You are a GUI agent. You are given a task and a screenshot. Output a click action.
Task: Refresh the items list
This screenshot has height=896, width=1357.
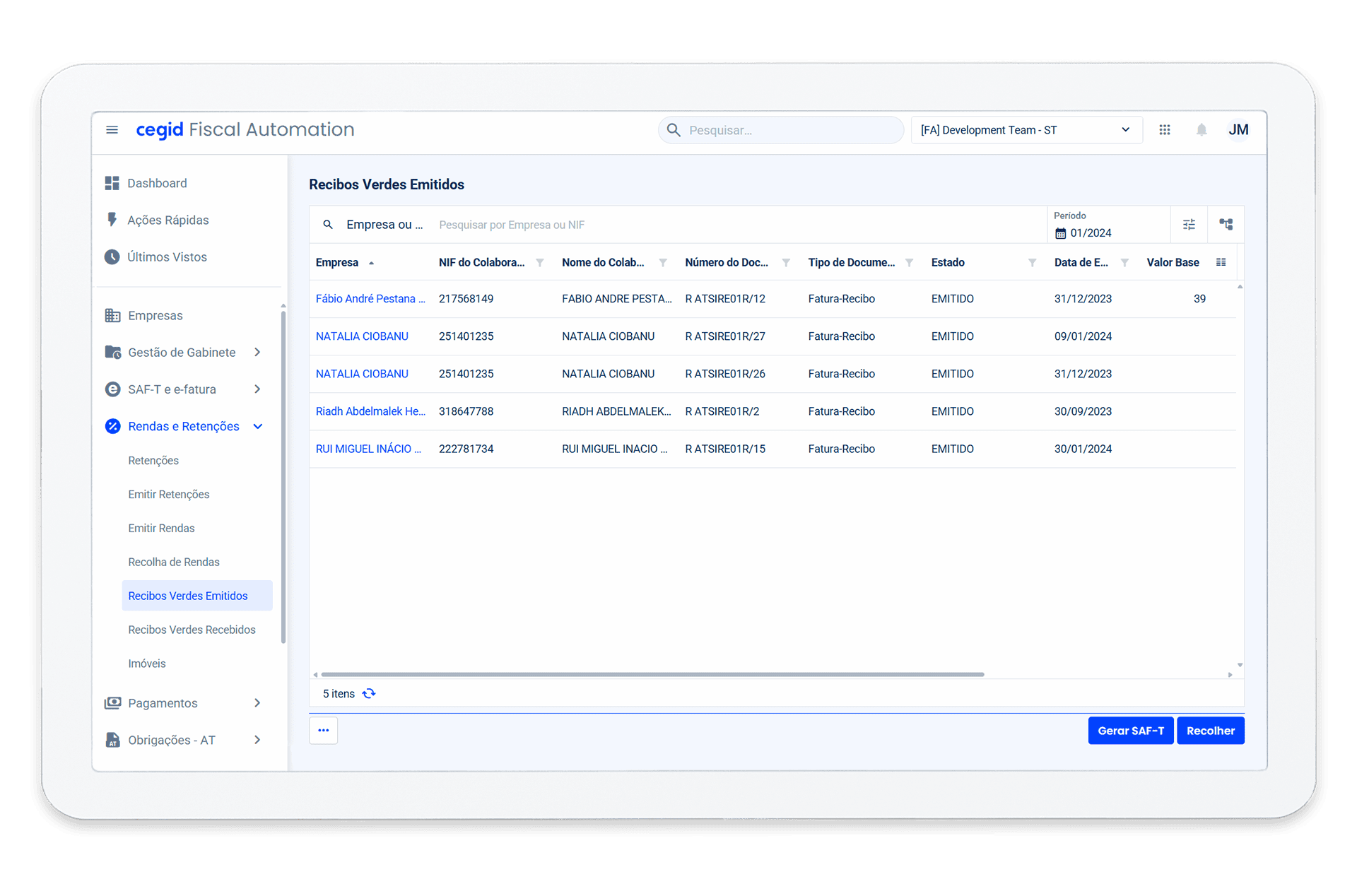pos(369,694)
